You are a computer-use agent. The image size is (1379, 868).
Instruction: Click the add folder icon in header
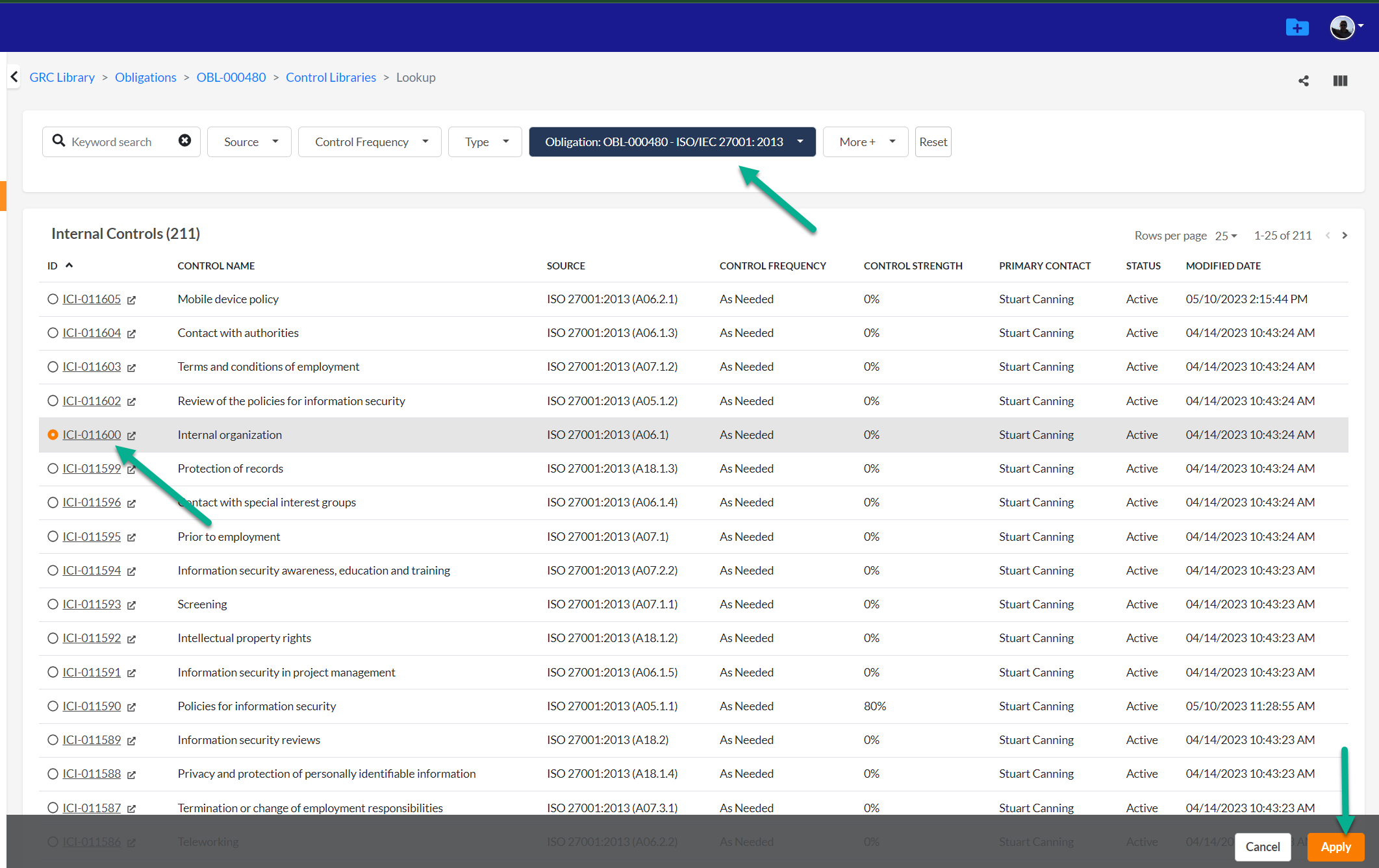tap(1297, 27)
